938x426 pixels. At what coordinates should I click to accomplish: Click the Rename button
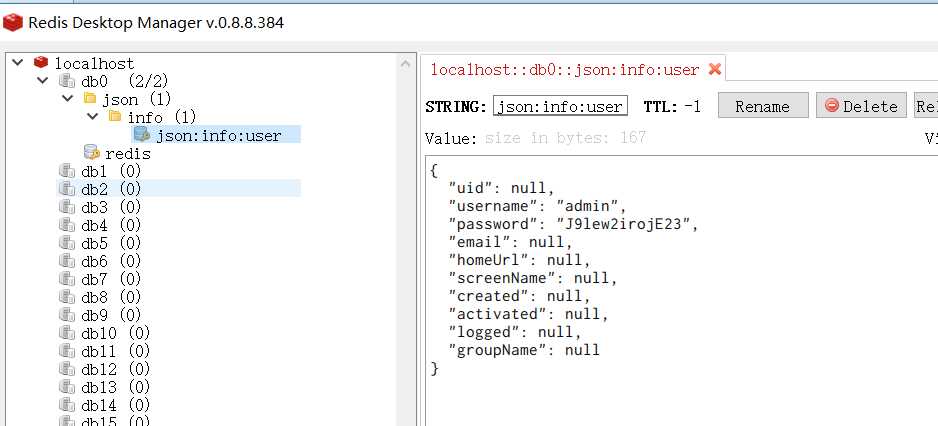click(x=763, y=106)
